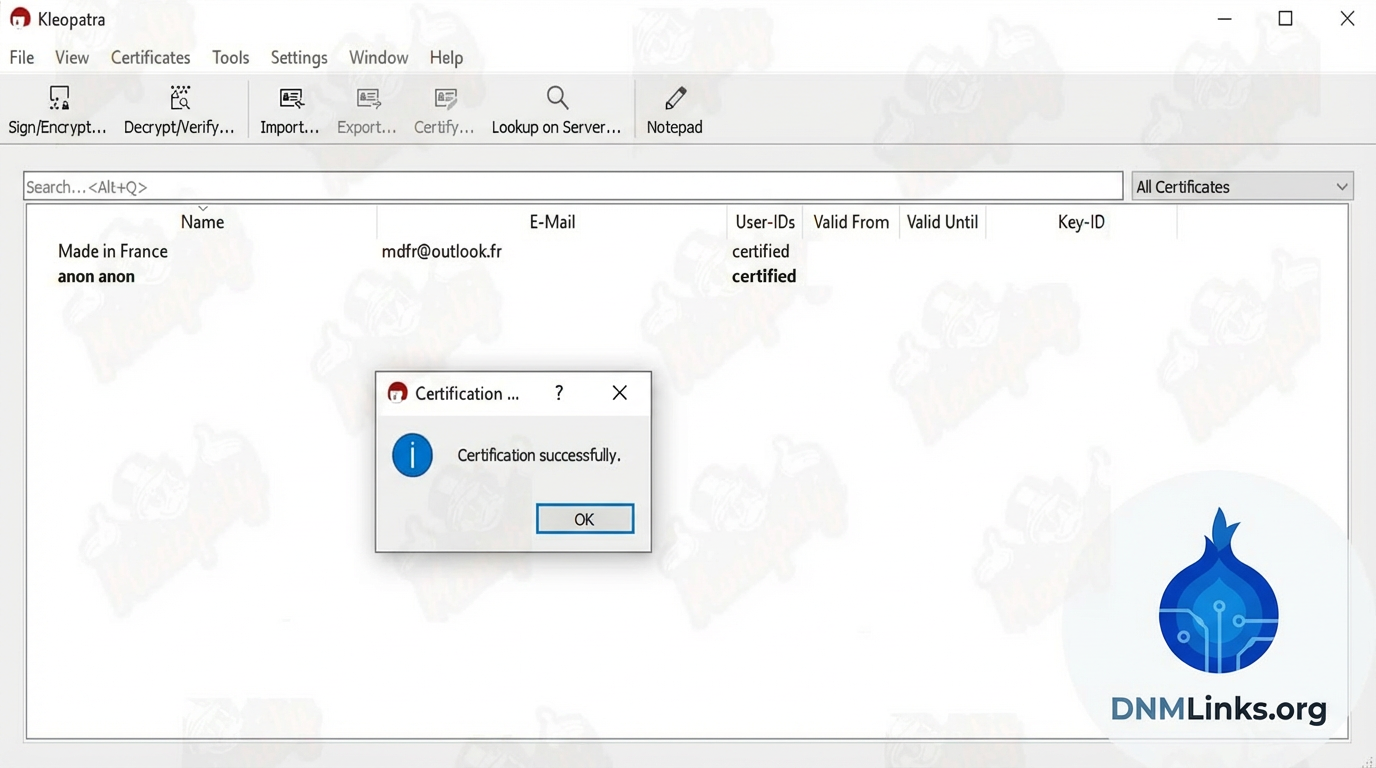Select the Made in France certificate

pos(113,251)
